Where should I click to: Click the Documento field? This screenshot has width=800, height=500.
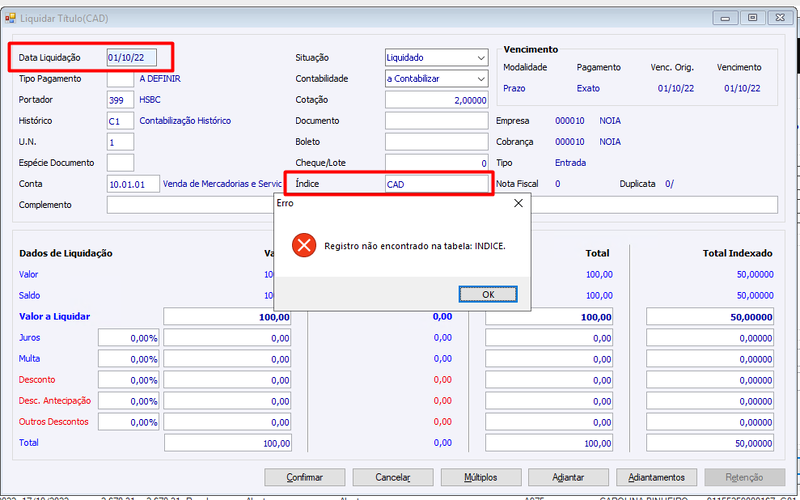pyautogui.click(x=437, y=121)
